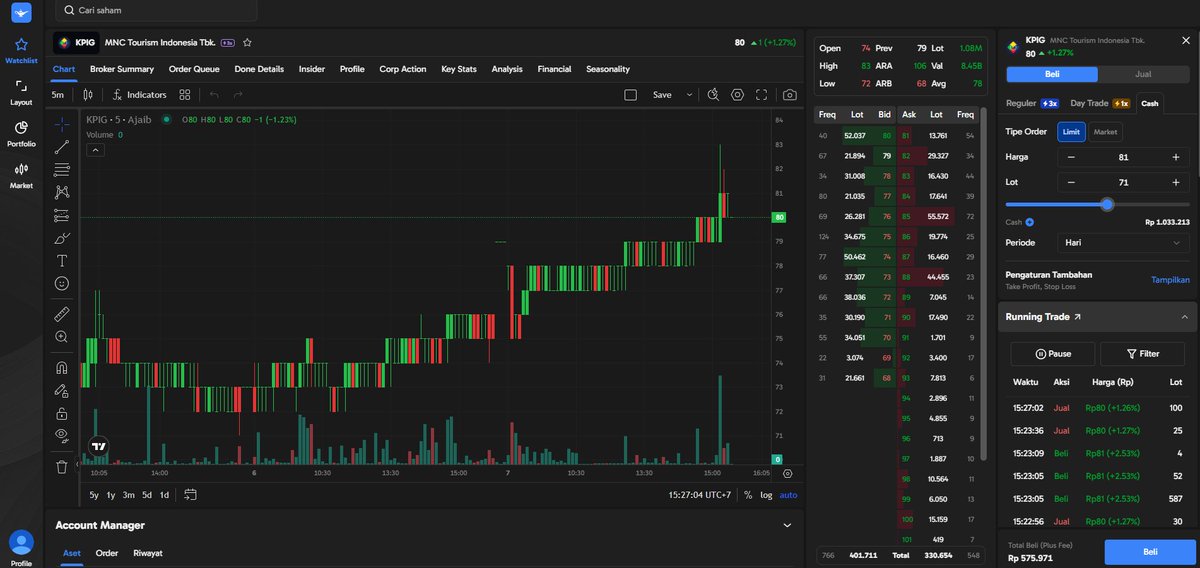Toggle lock all drawings
The image size is (1200, 568).
coord(62,412)
